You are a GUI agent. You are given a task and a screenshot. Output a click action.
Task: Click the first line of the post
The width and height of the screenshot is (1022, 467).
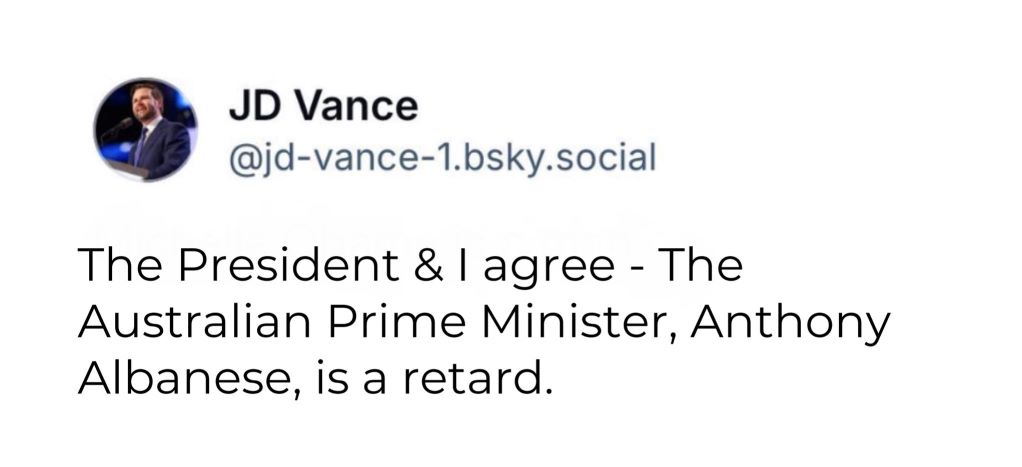[410, 268]
